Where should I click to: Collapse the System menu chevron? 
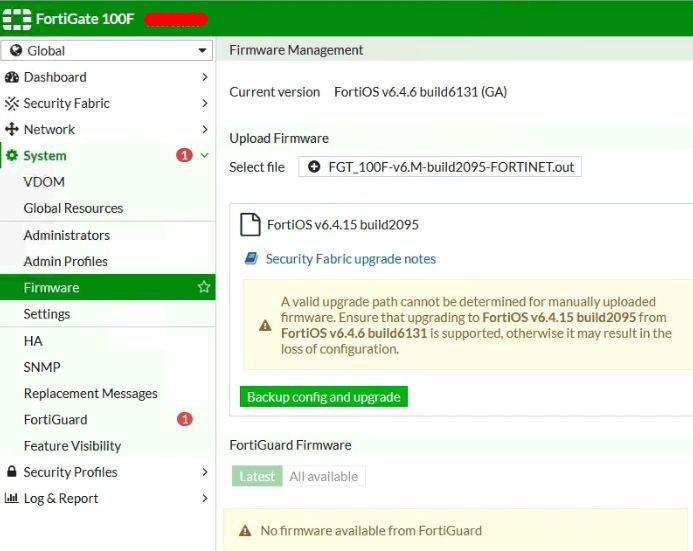205,155
